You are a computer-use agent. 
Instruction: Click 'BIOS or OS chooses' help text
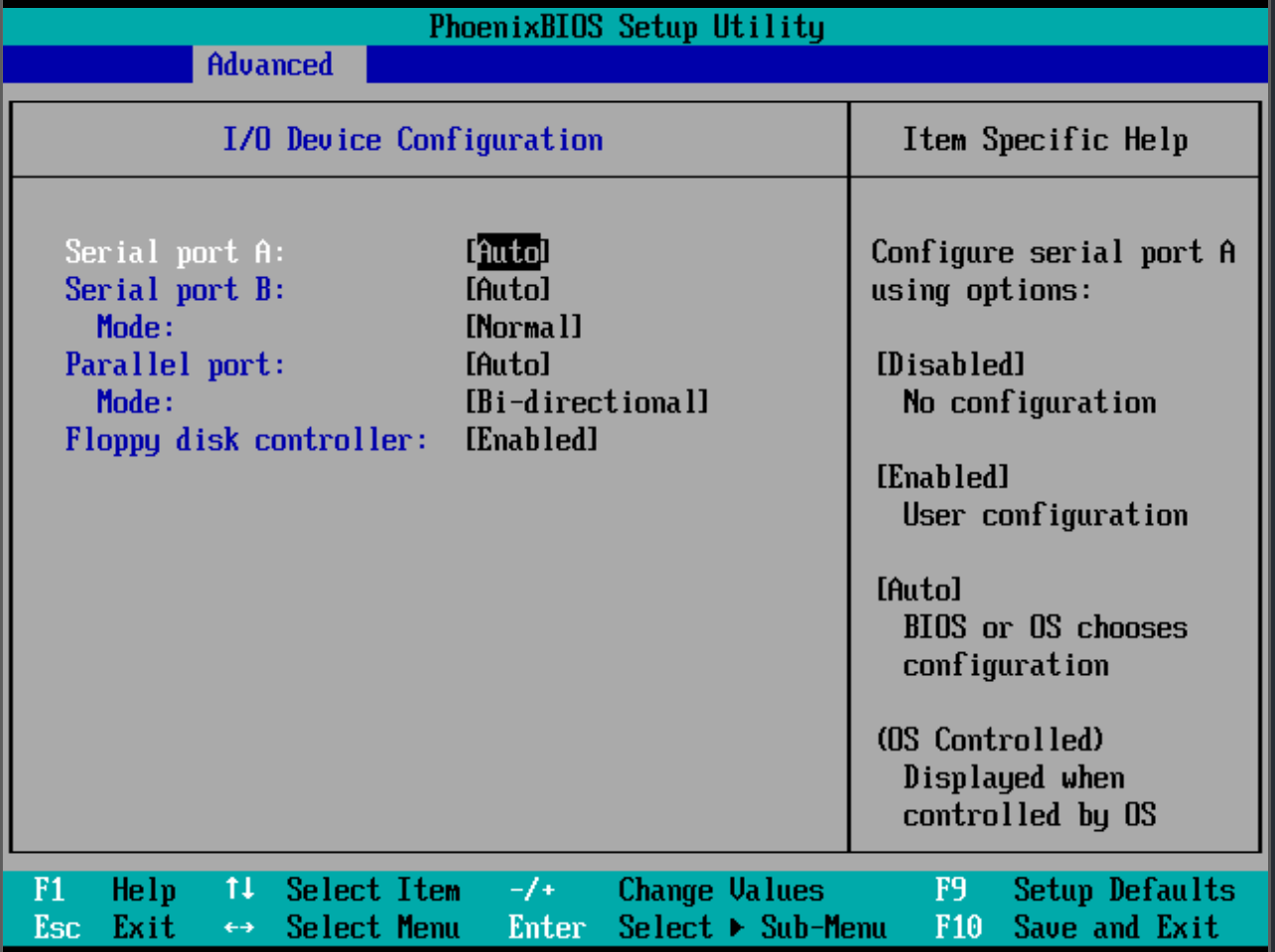click(1045, 627)
